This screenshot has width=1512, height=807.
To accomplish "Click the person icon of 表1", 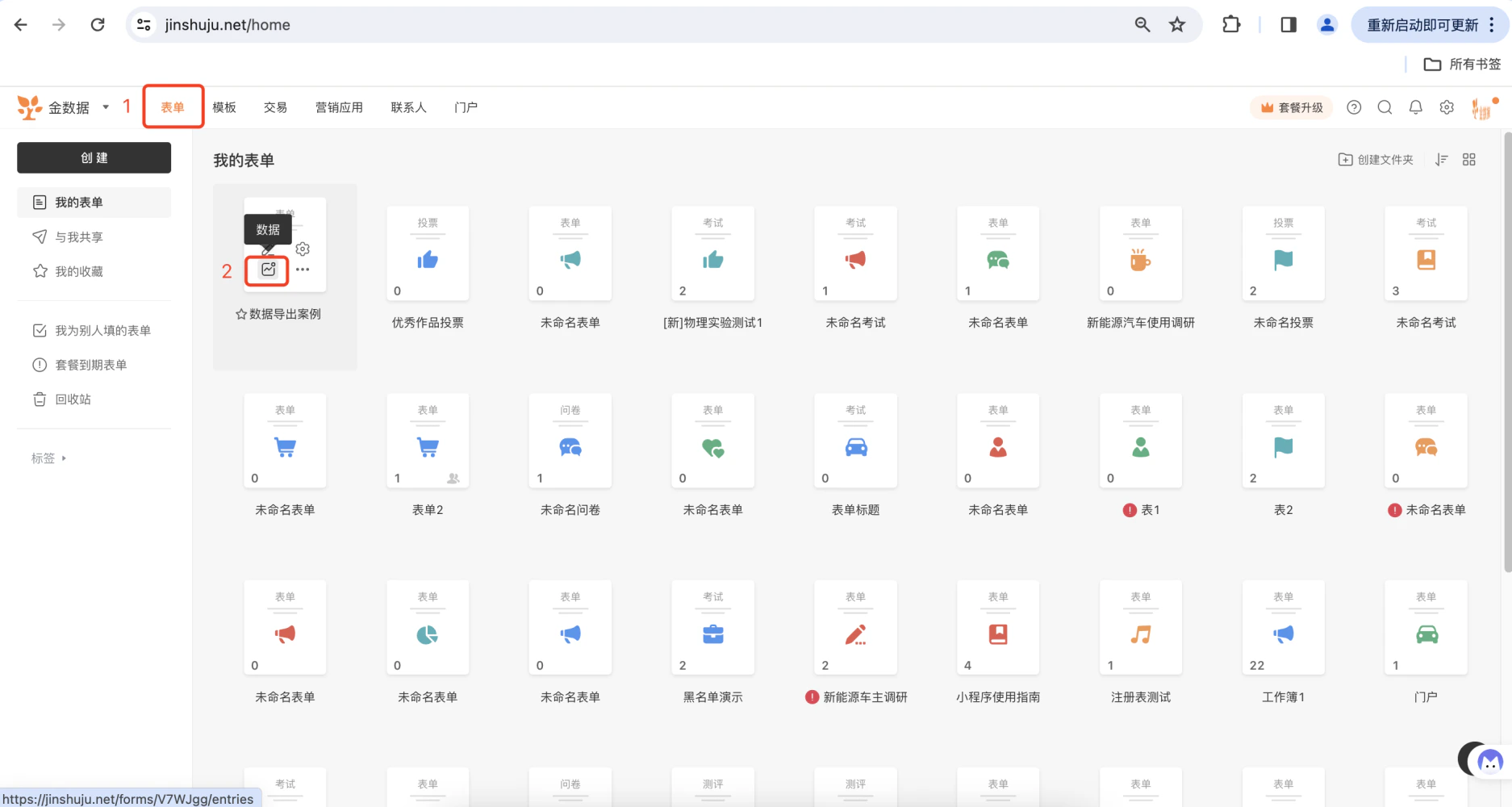I will (1141, 447).
